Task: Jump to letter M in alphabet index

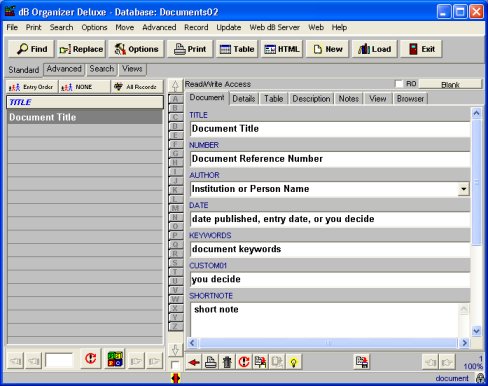Action: pyautogui.click(x=175, y=208)
